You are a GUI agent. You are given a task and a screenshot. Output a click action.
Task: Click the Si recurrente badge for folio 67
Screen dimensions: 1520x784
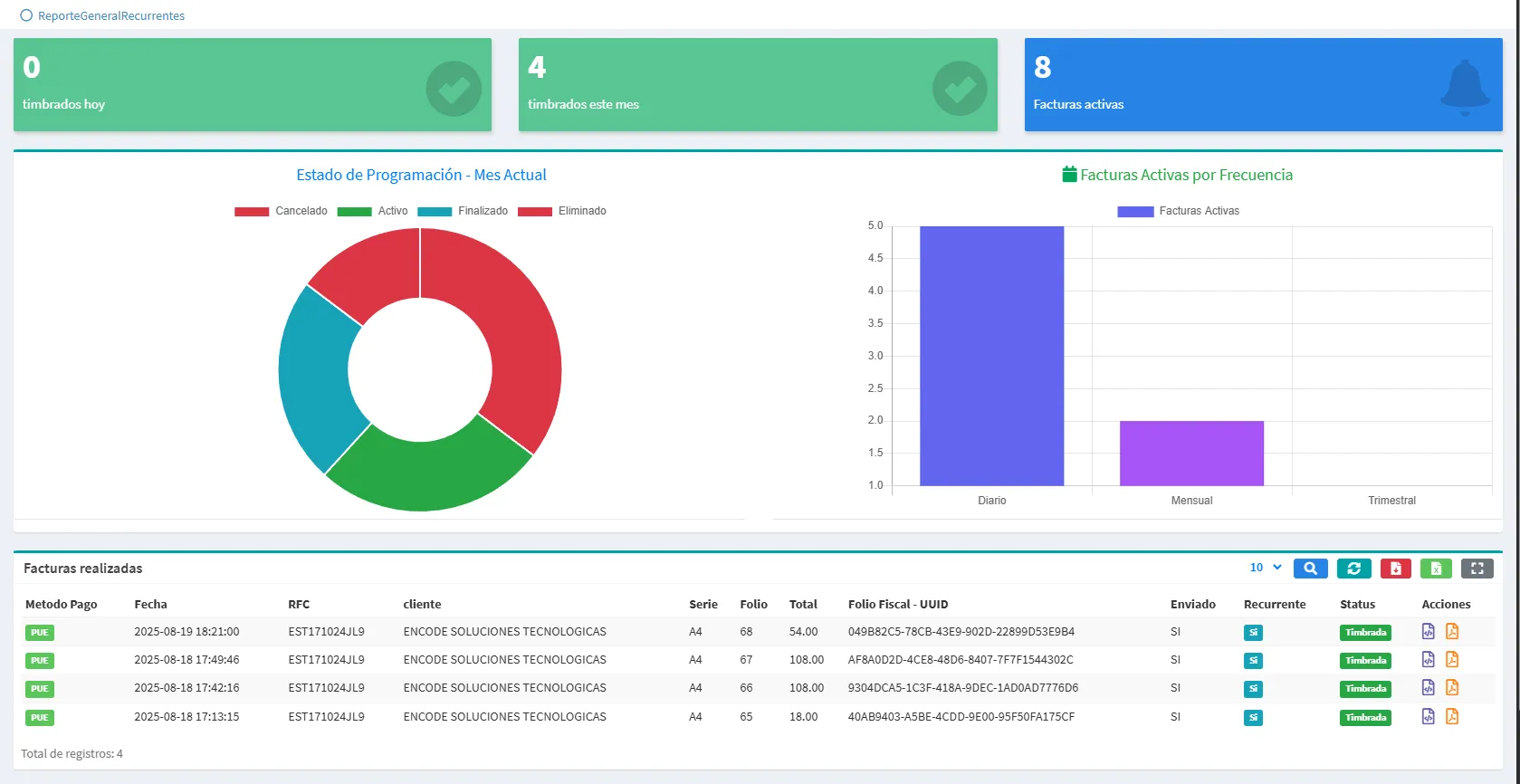point(1253,660)
